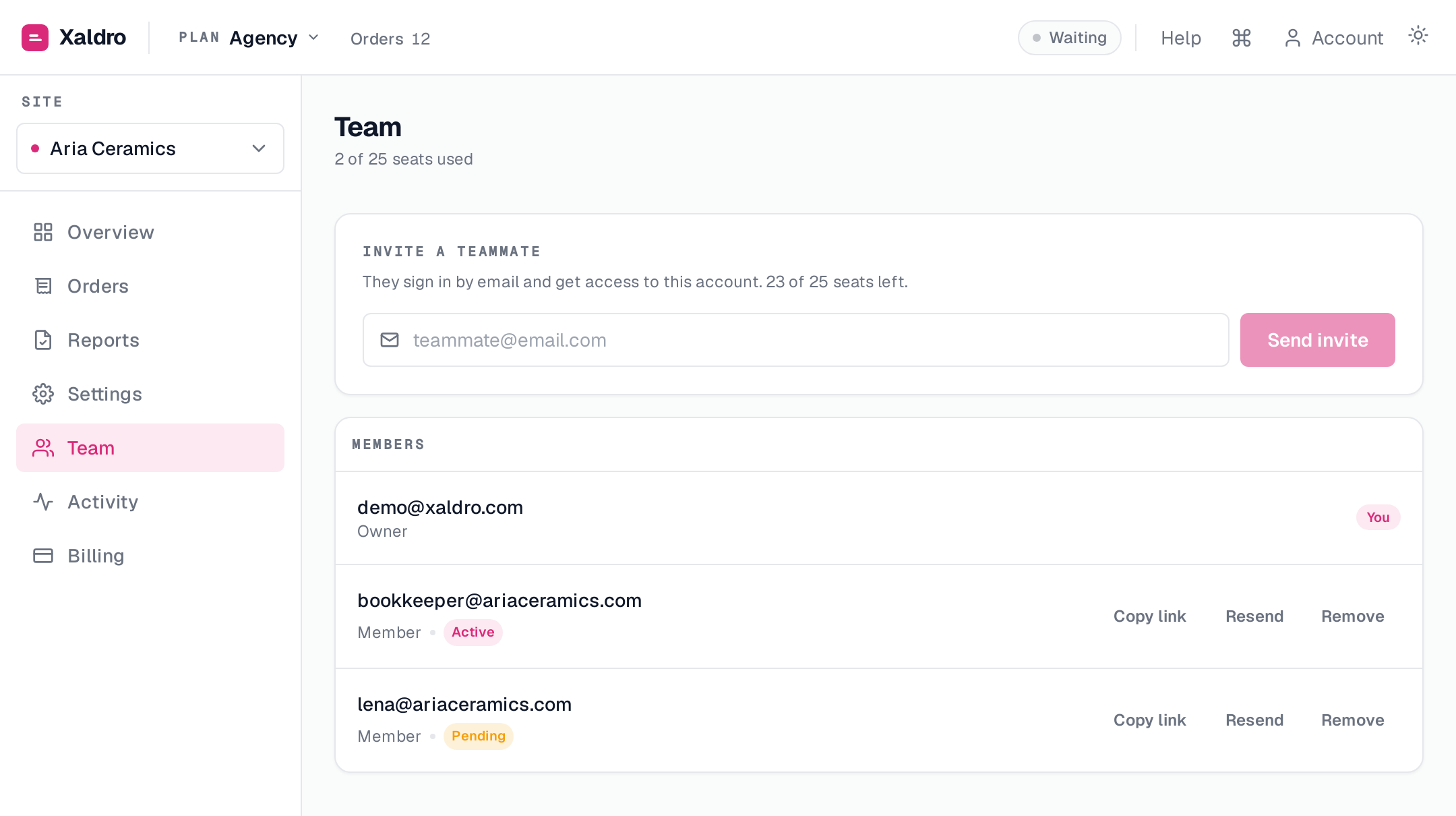Click the Settings gear icon

(x=43, y=394)
